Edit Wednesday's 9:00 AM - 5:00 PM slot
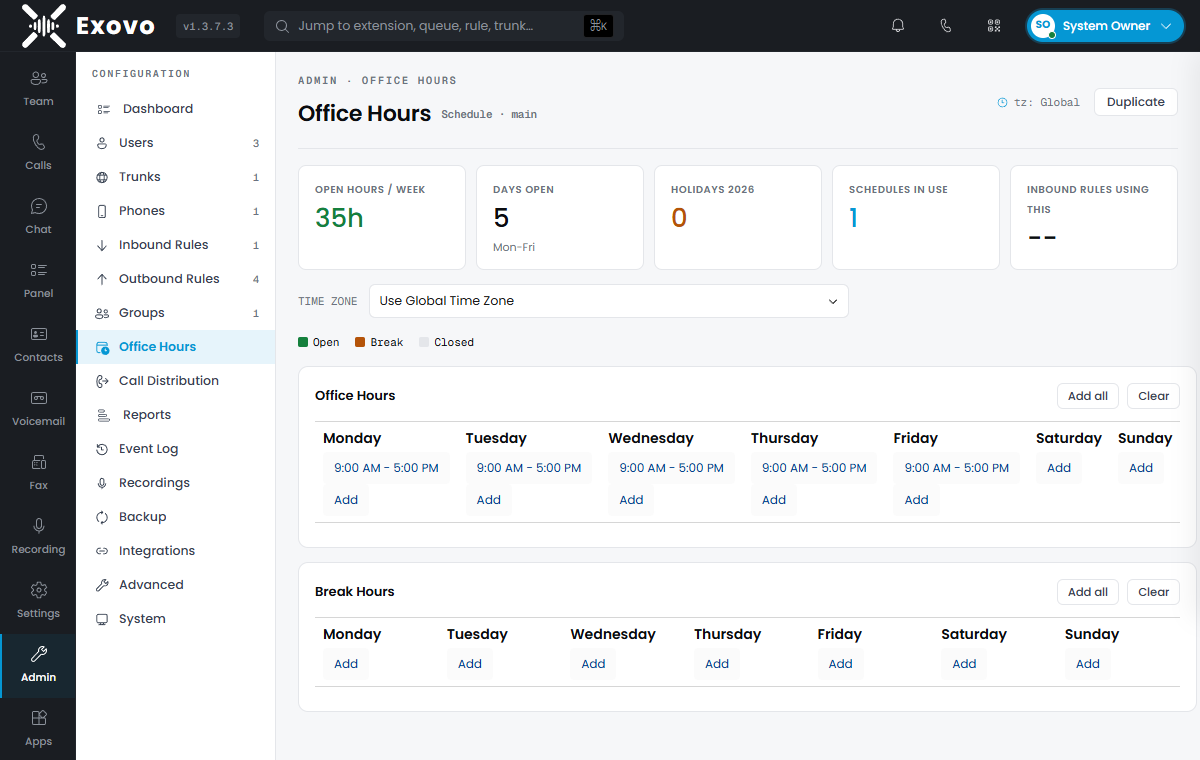Image resolution: width=1200 pixels, height=760 pixels. click(672, 468)
